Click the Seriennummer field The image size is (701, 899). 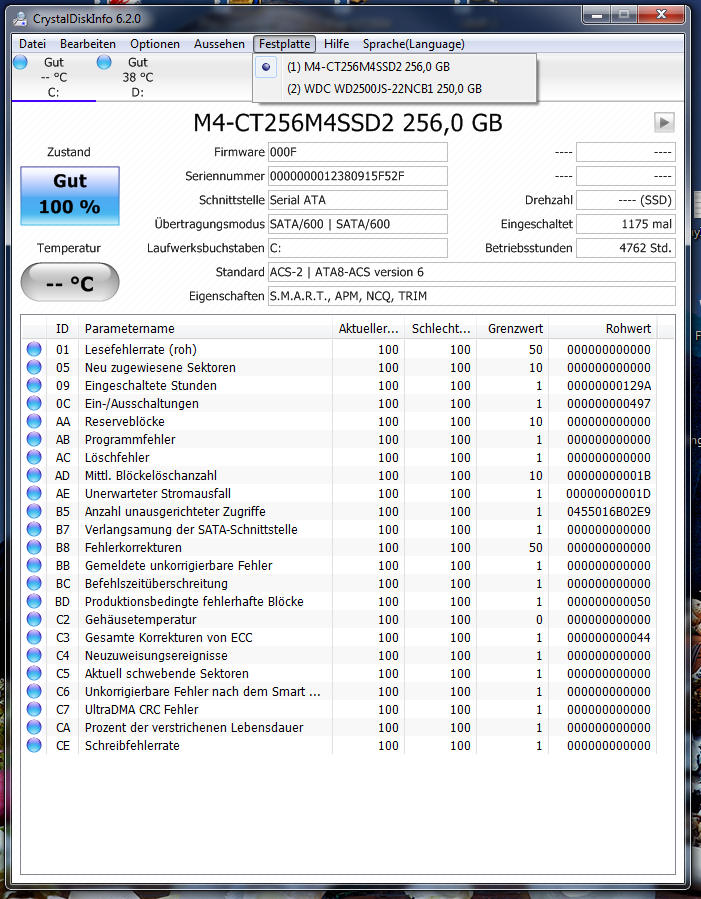(358, 176)
